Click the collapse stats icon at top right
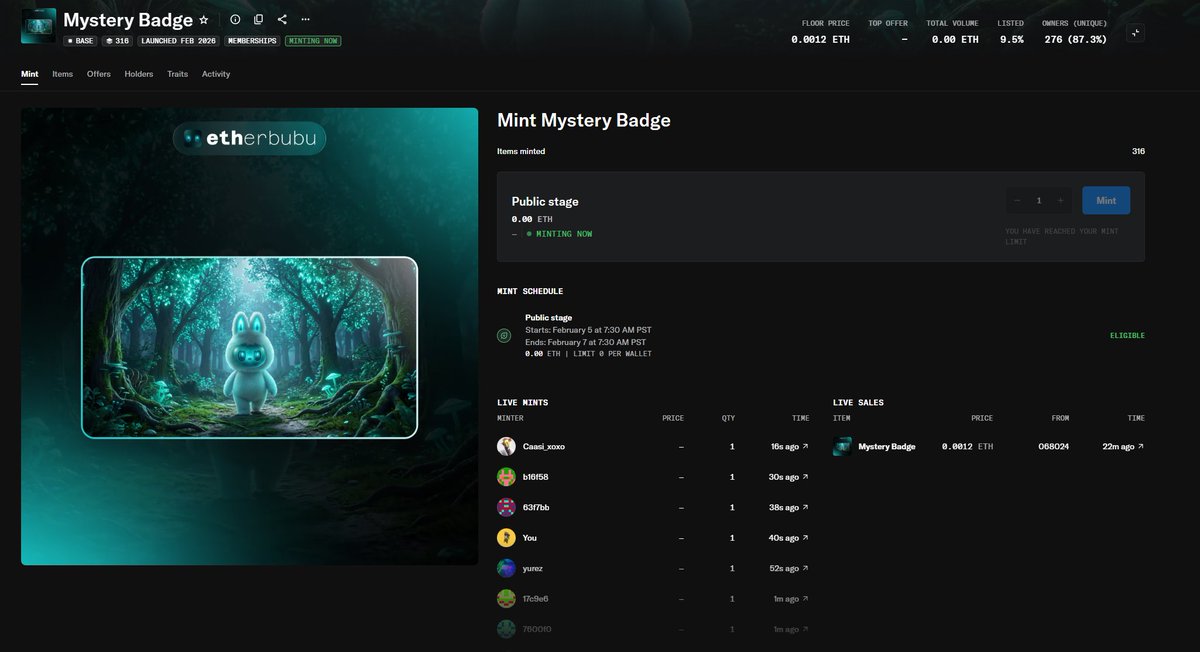The height and width of the screenshot is (652, 1200). tap(1135, 33)
